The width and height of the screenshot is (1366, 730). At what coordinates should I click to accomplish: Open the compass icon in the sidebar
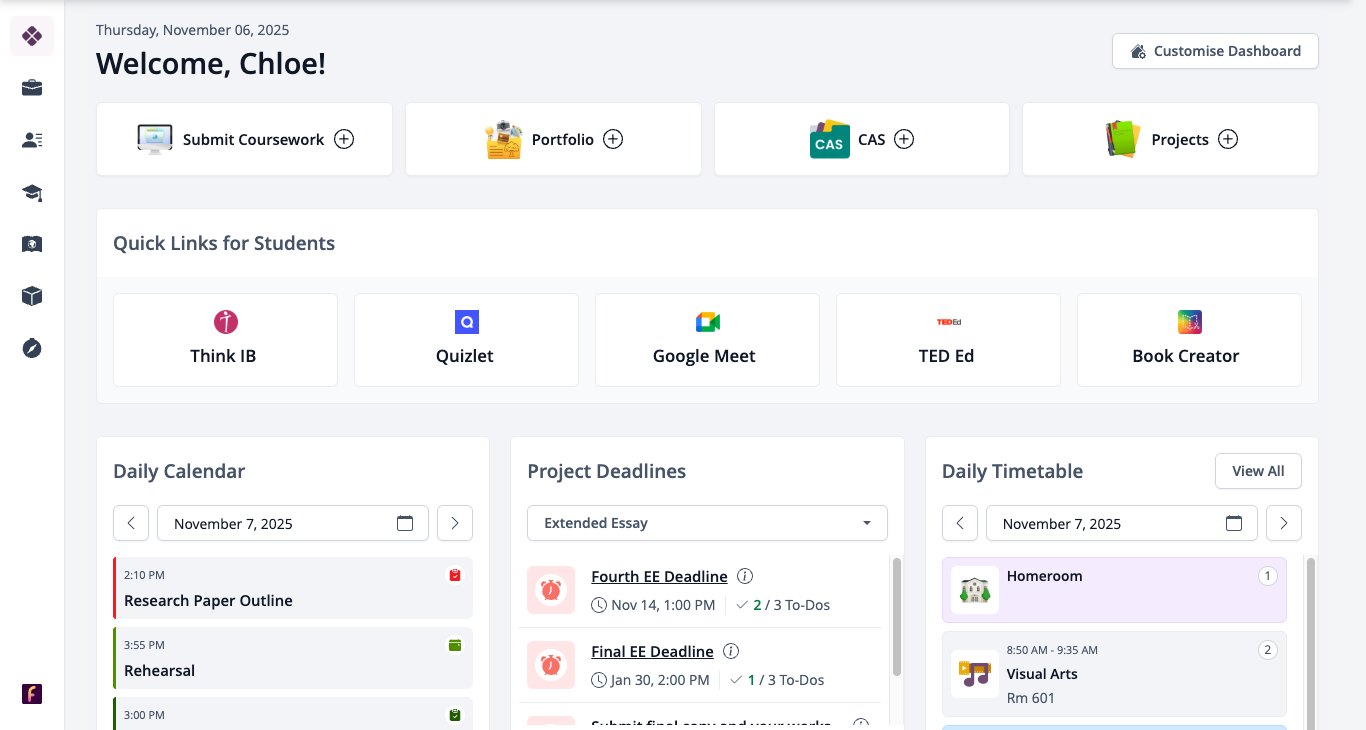(32, 348)
